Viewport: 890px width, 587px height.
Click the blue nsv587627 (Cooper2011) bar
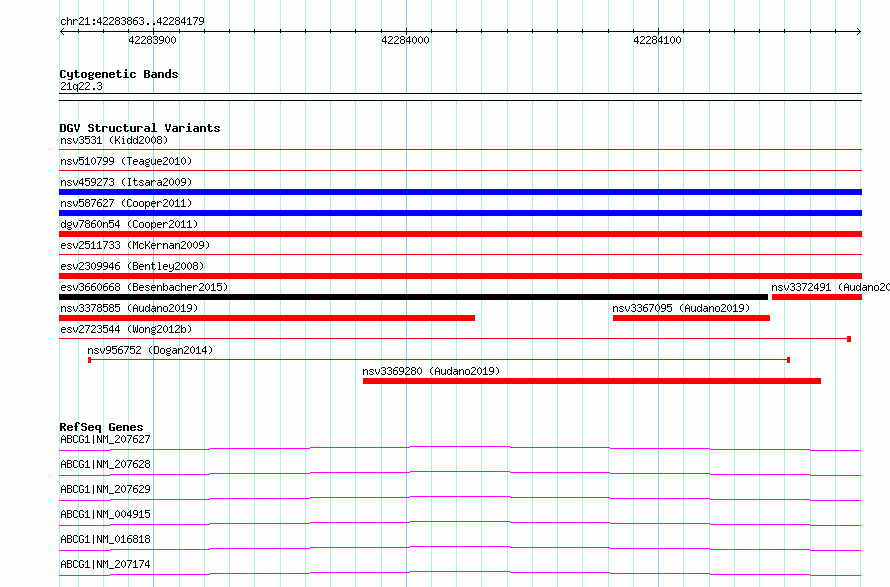[x=460, y=213]
